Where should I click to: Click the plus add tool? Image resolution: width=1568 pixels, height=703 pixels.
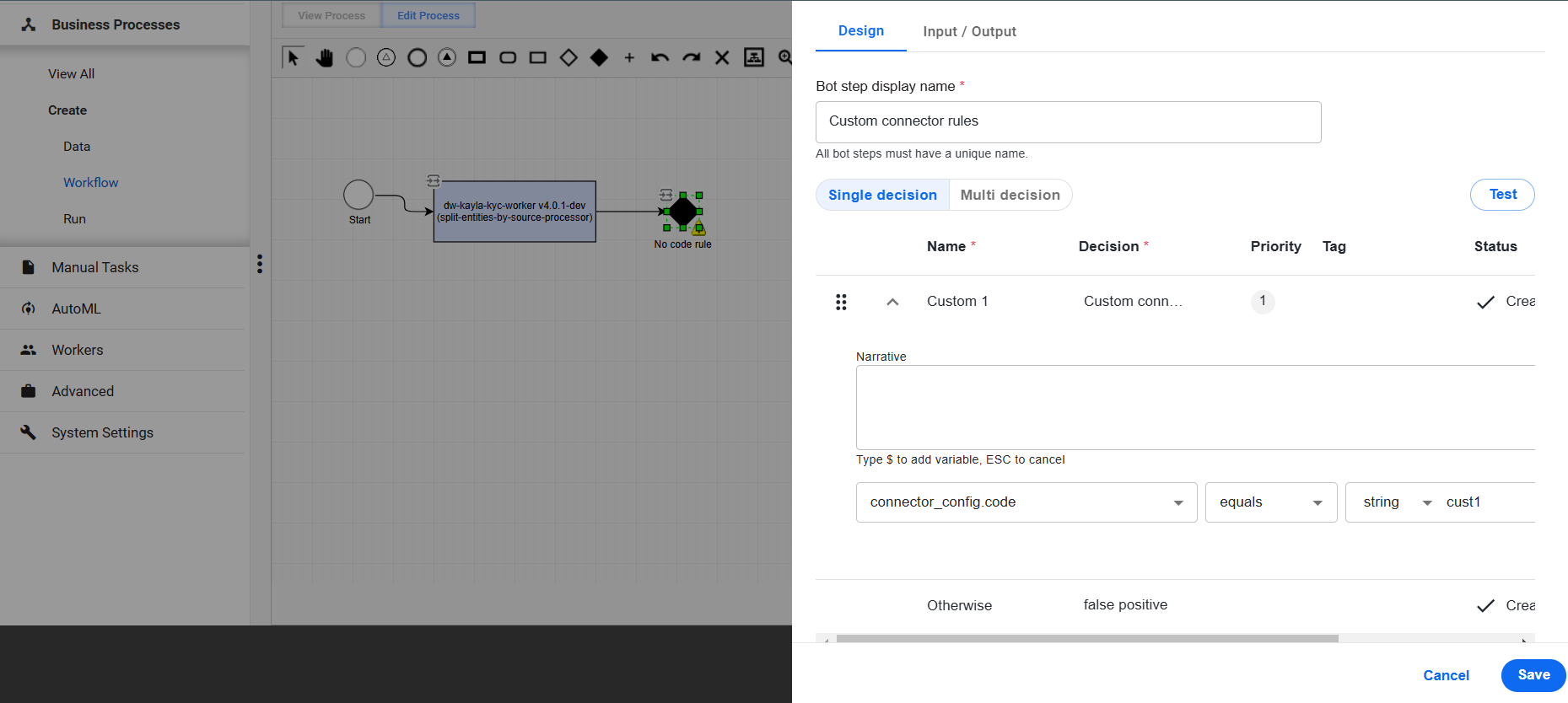coord(629,57)
